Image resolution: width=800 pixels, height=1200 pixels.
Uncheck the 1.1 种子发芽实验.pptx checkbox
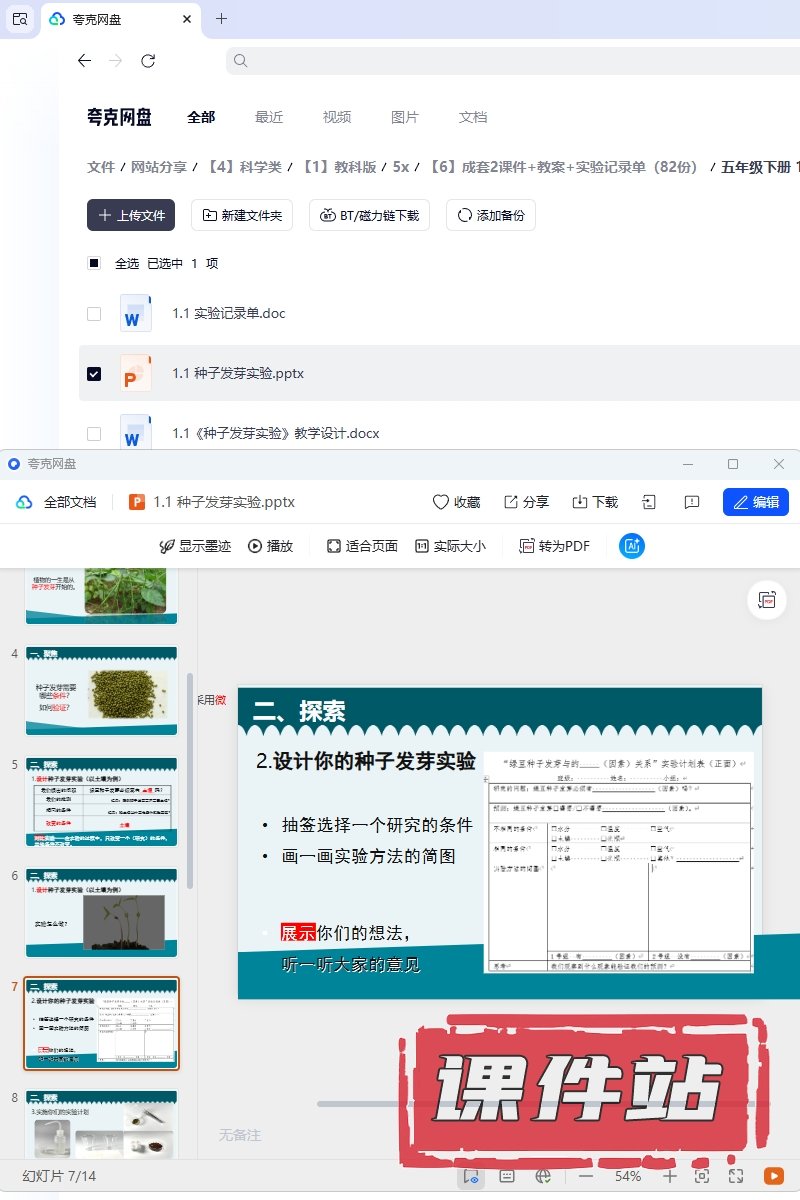(x=94, y=373)
